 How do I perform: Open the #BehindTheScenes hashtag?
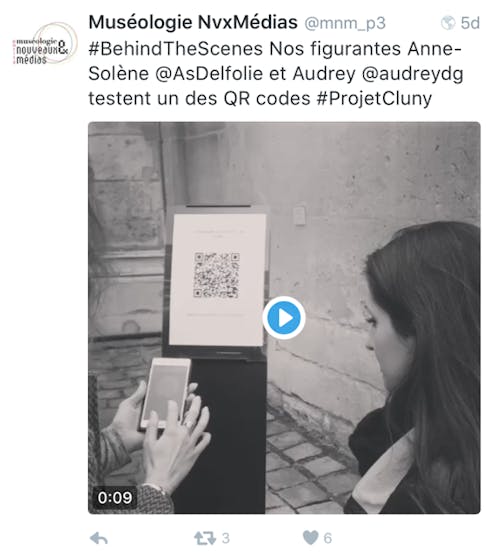click(176, 48)
